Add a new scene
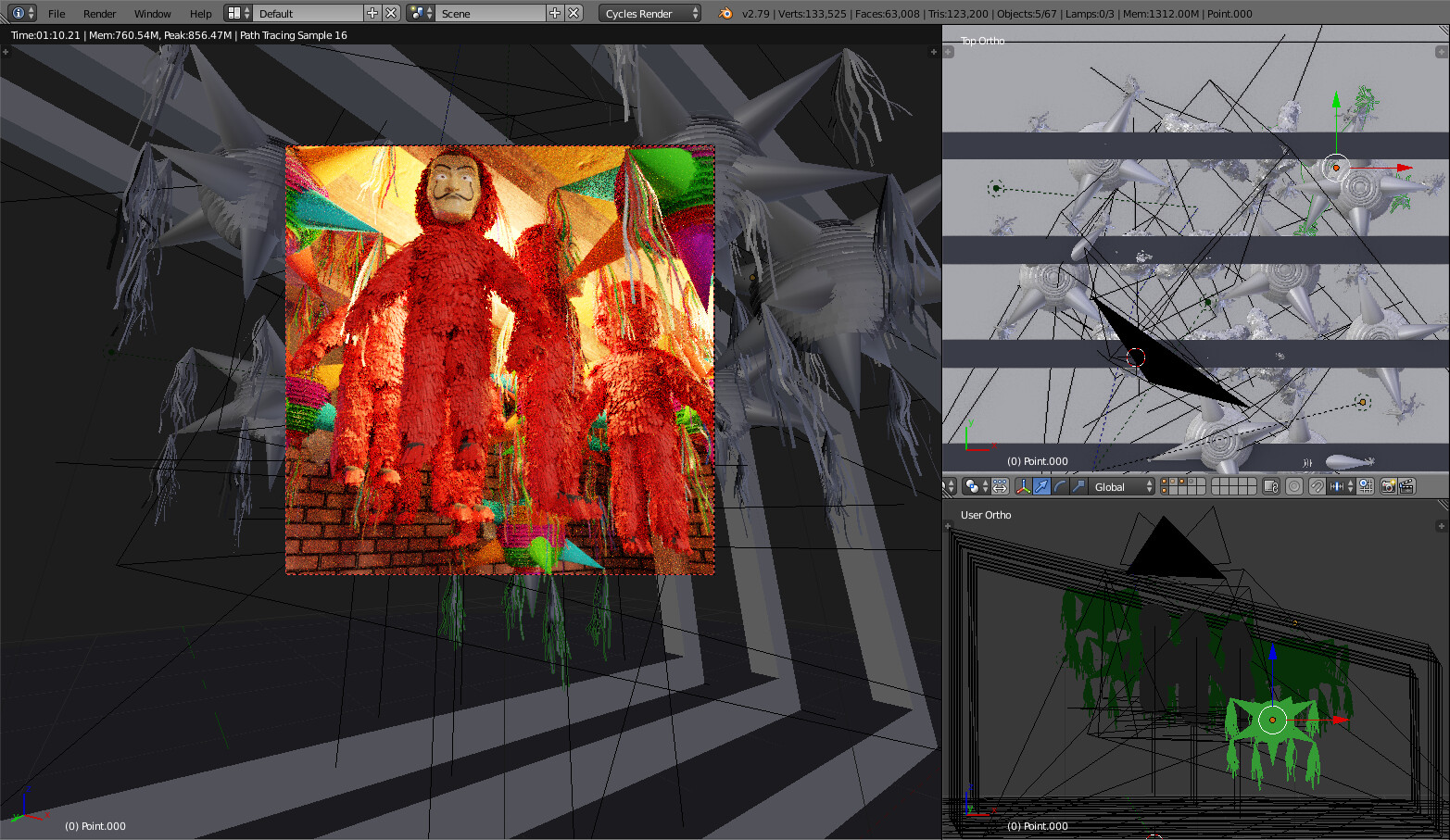This screenshot has height=840, width=1450. click(x=555, y=13)
